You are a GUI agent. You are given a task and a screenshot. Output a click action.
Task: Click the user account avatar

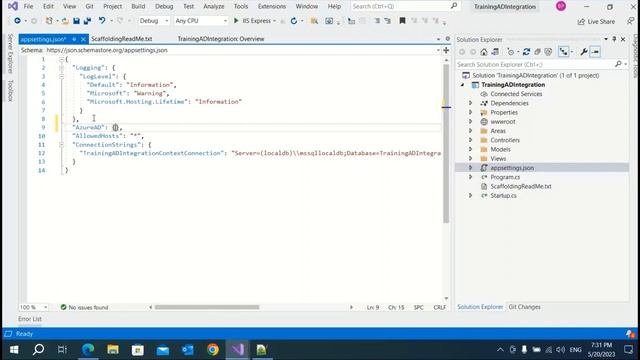[x=561, y=6]
